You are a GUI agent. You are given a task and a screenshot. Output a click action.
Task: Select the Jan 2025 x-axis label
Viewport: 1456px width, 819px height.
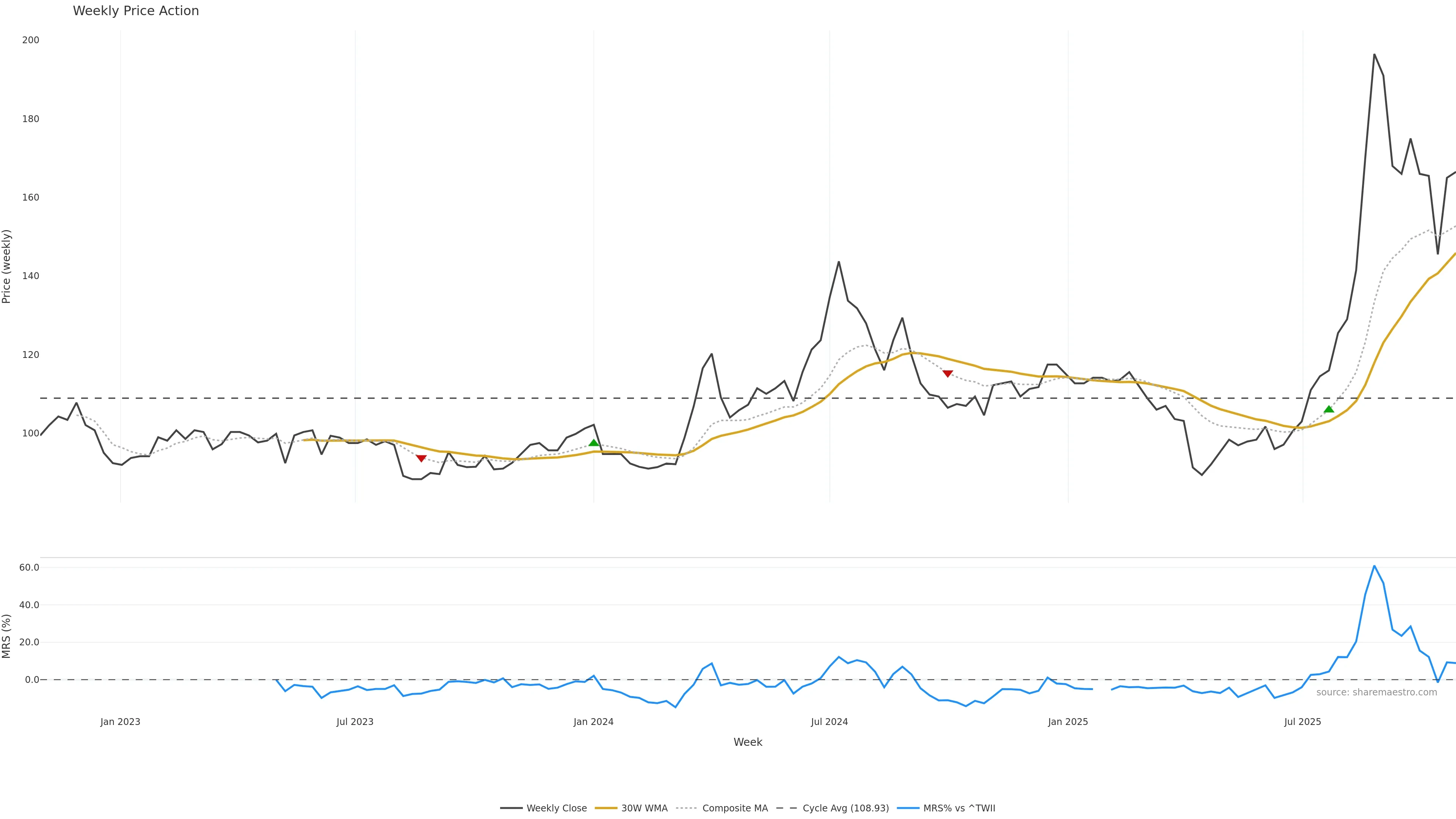(x=1068, y=722)
